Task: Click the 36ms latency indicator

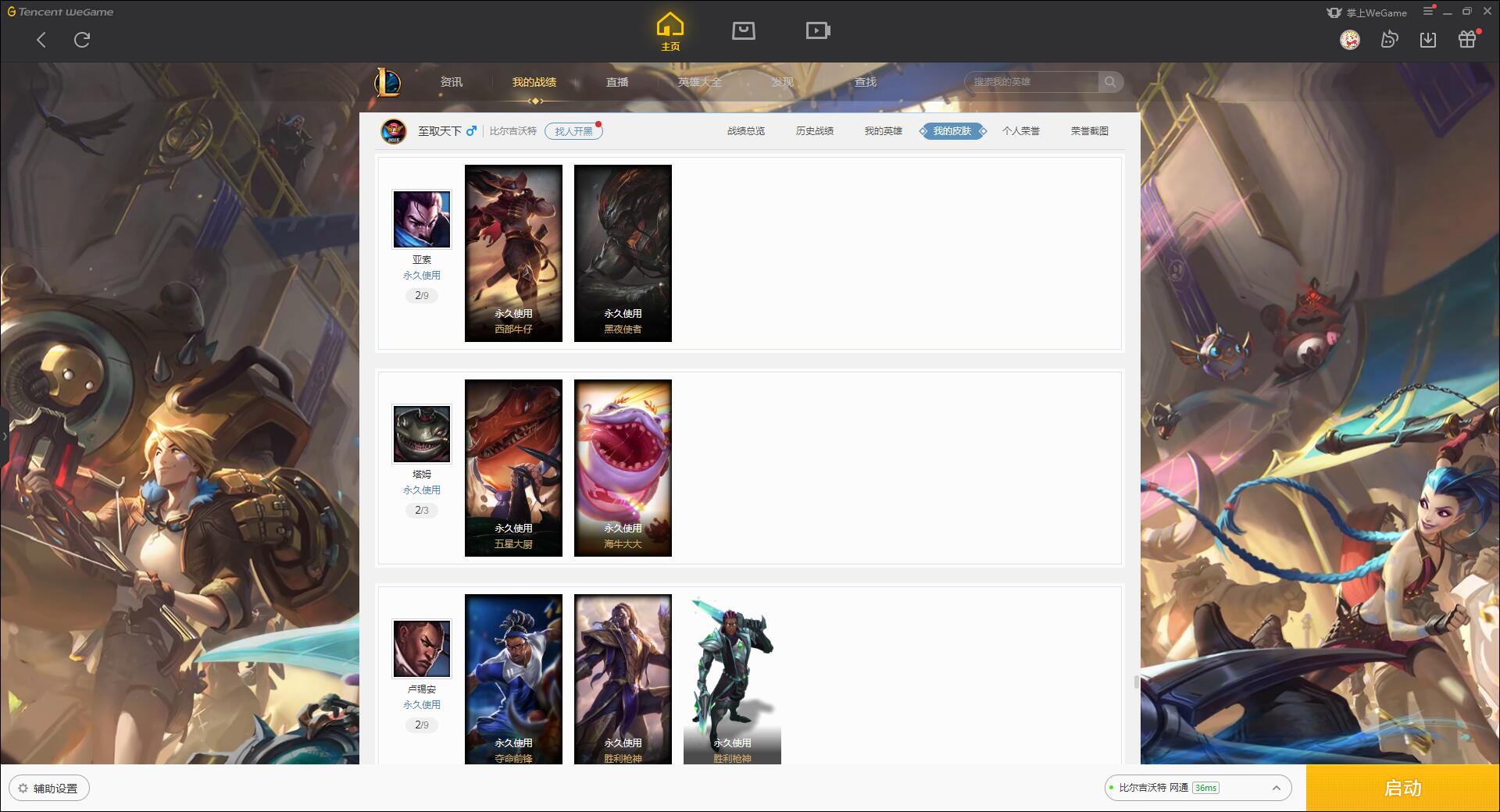Action: coord(1205,788)
